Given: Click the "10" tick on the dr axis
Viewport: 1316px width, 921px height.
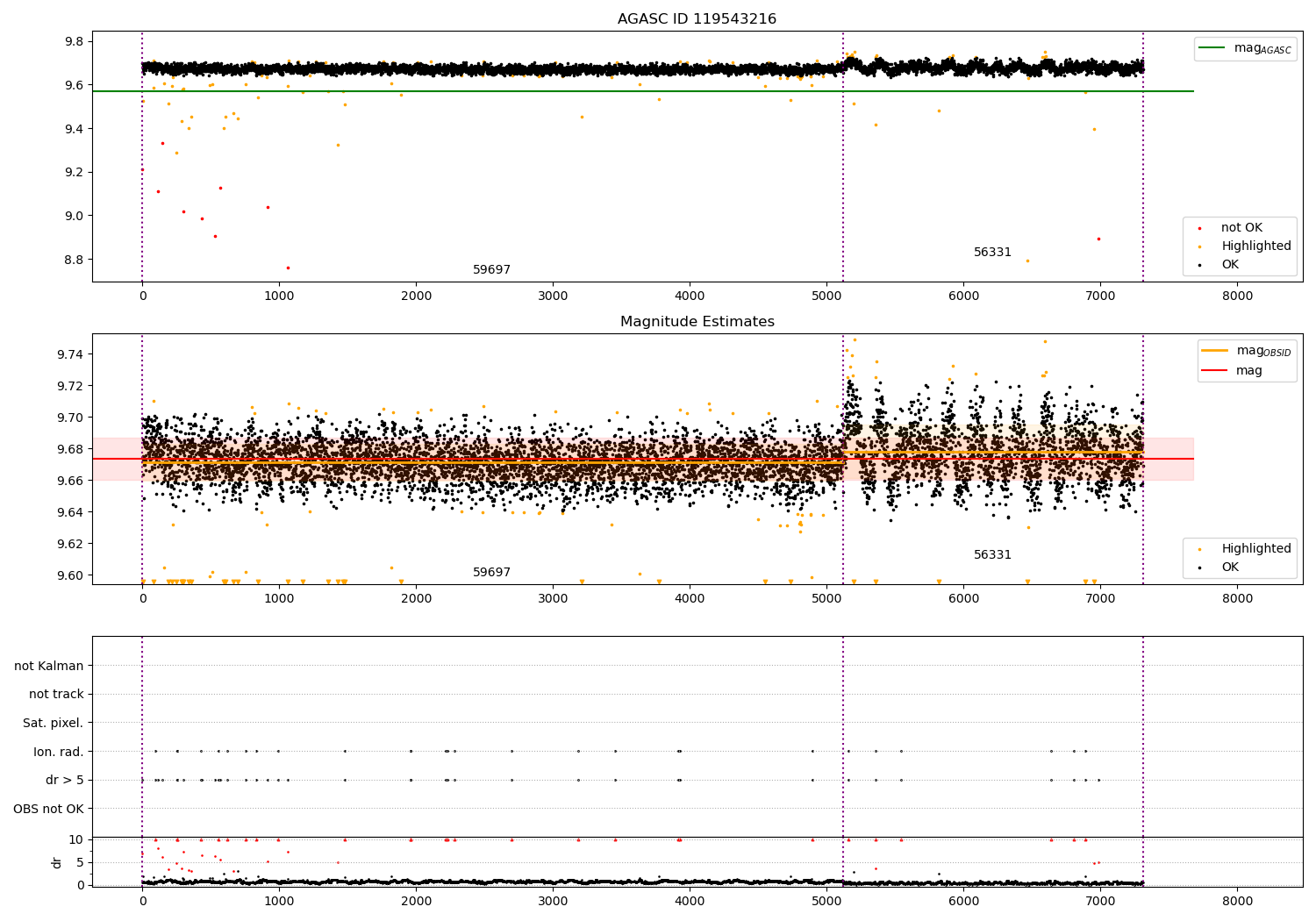Looking at the screenshot, I should click(76, 839).
